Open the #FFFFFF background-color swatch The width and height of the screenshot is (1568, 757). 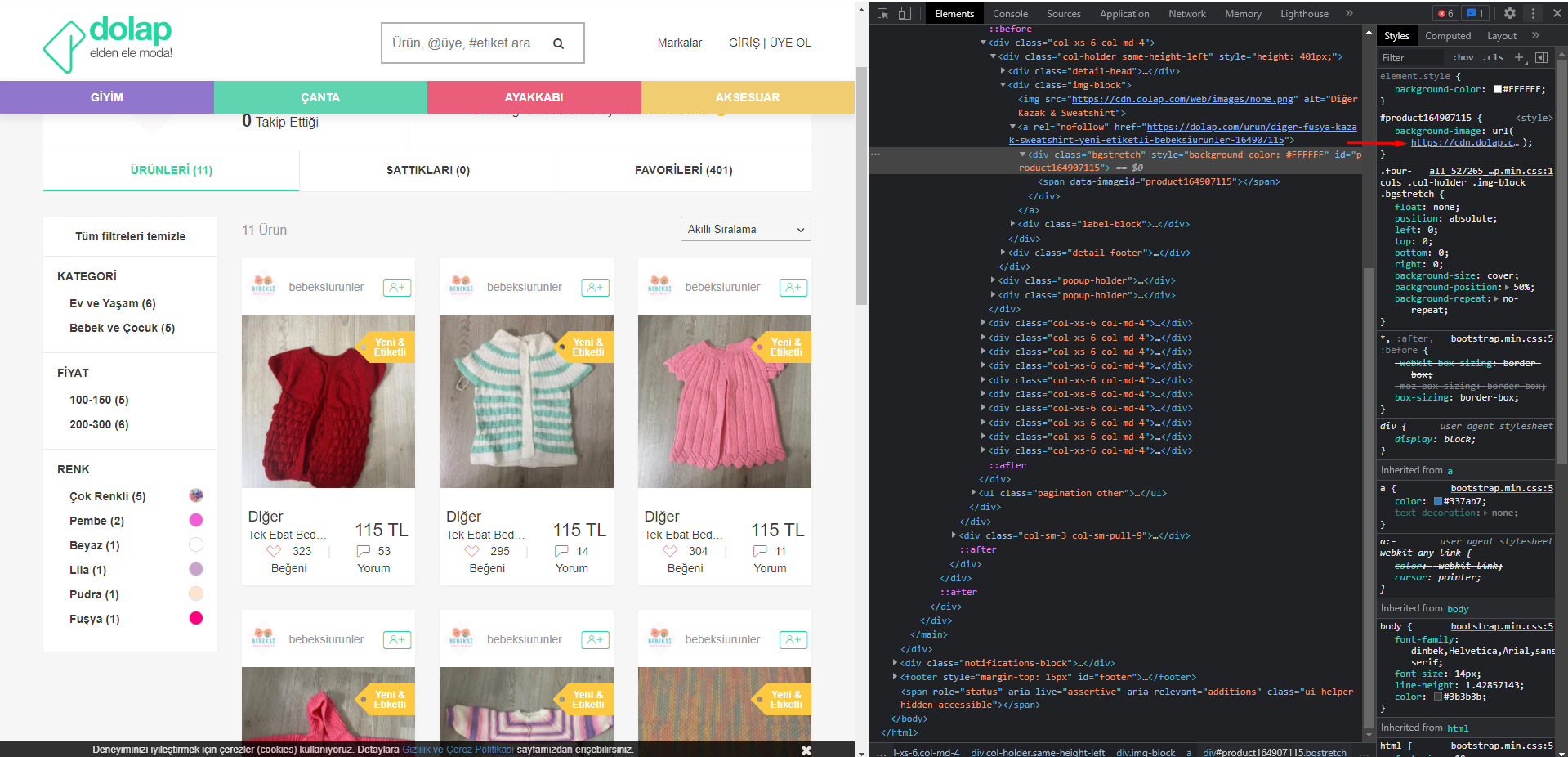point(1498,89)
